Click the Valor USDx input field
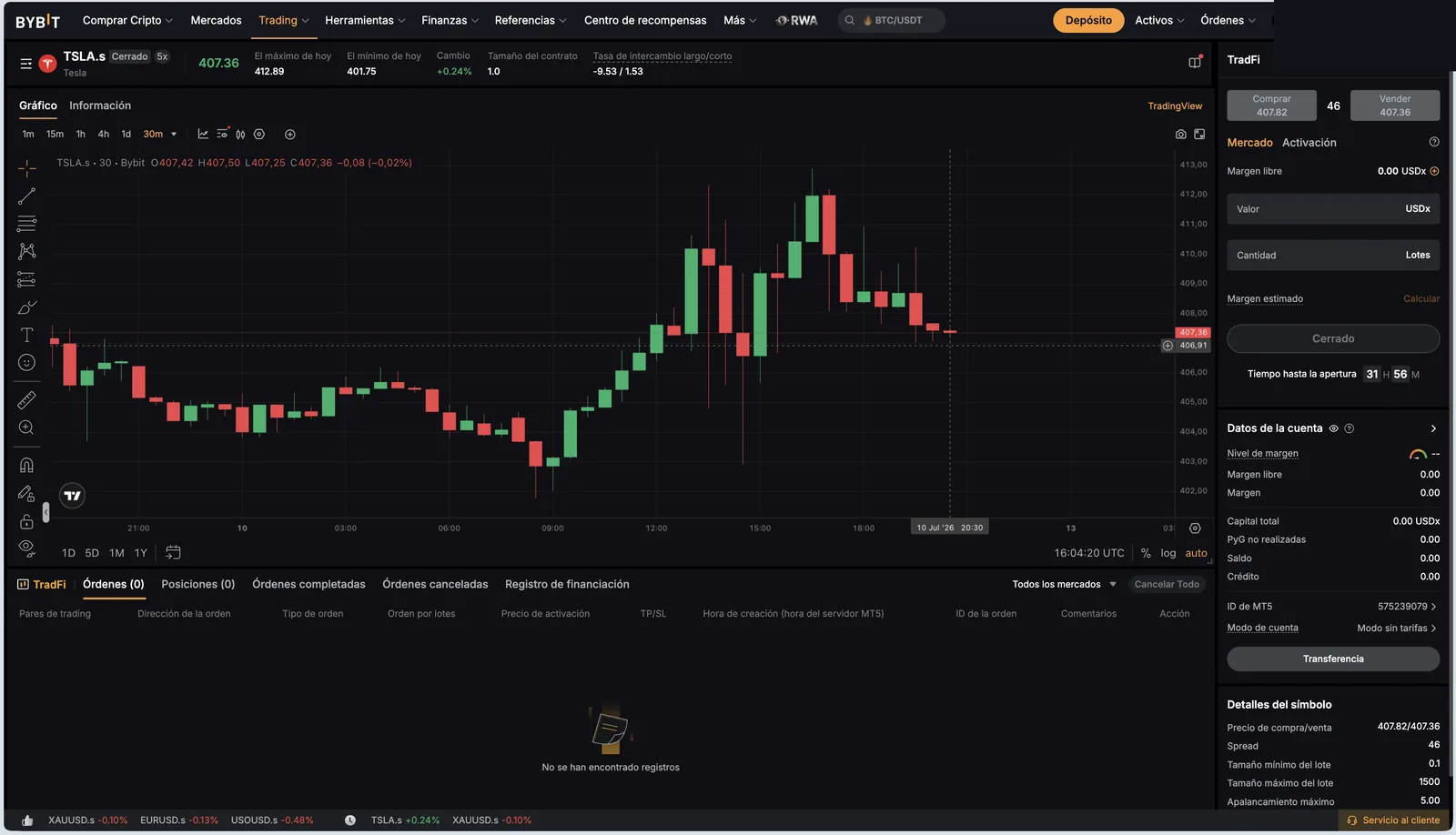Screen dimensions: 1456x835 pos(1333,208)
